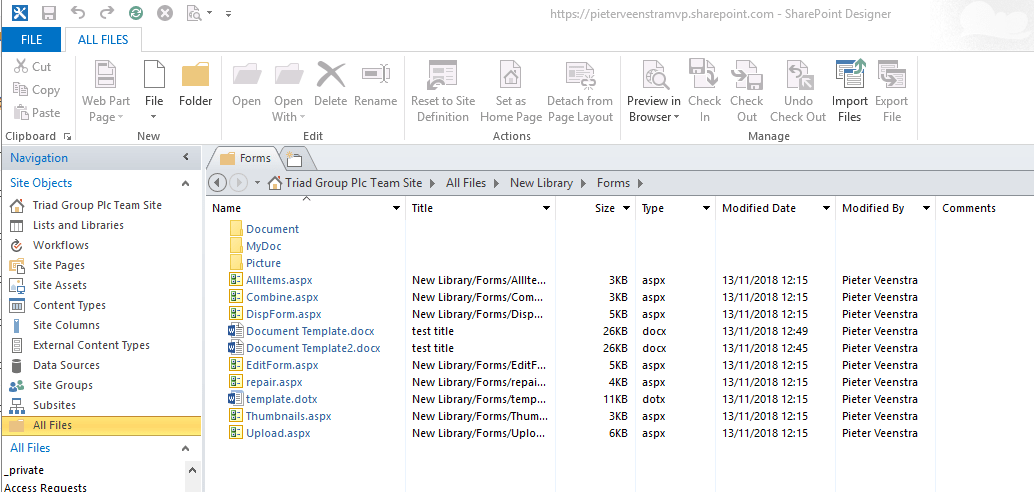The height and width of the screenshot is (492, 1034).
Task: Click Paste in the Clipboard group
Action: pyautogui.click(x=37, y=113)
